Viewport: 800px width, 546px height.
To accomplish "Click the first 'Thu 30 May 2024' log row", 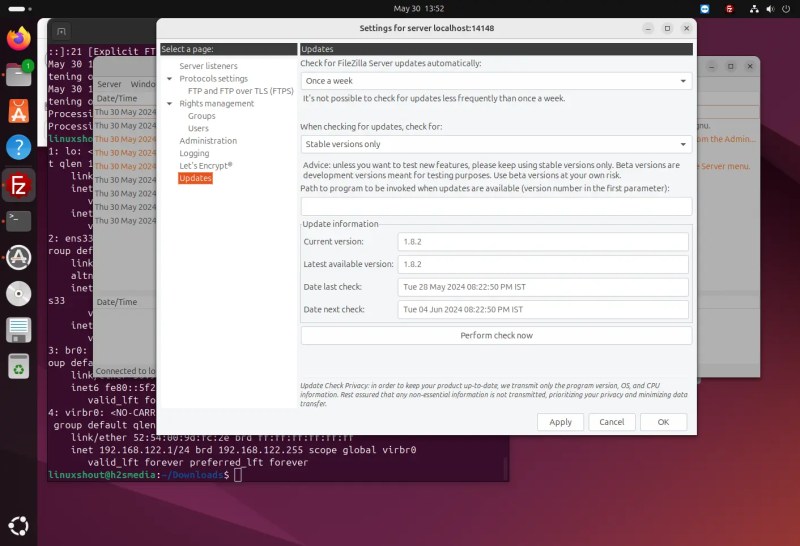I will [126, 112].
